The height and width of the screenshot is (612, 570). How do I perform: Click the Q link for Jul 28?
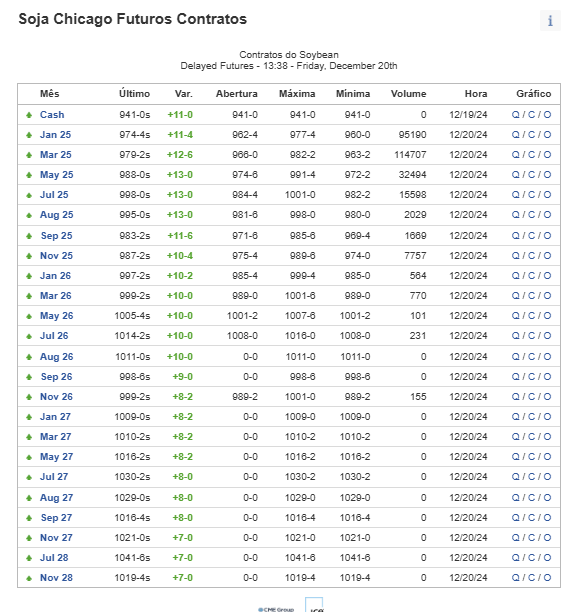coord(516,558)
